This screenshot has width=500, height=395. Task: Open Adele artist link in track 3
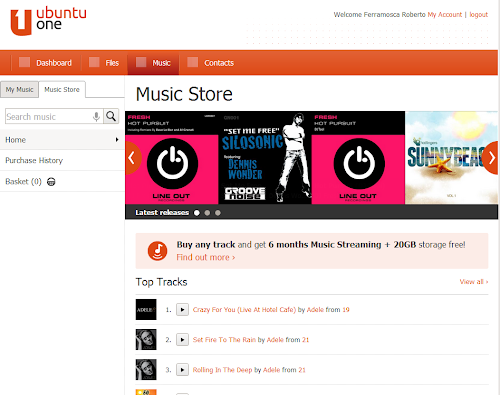pos(271,370)
